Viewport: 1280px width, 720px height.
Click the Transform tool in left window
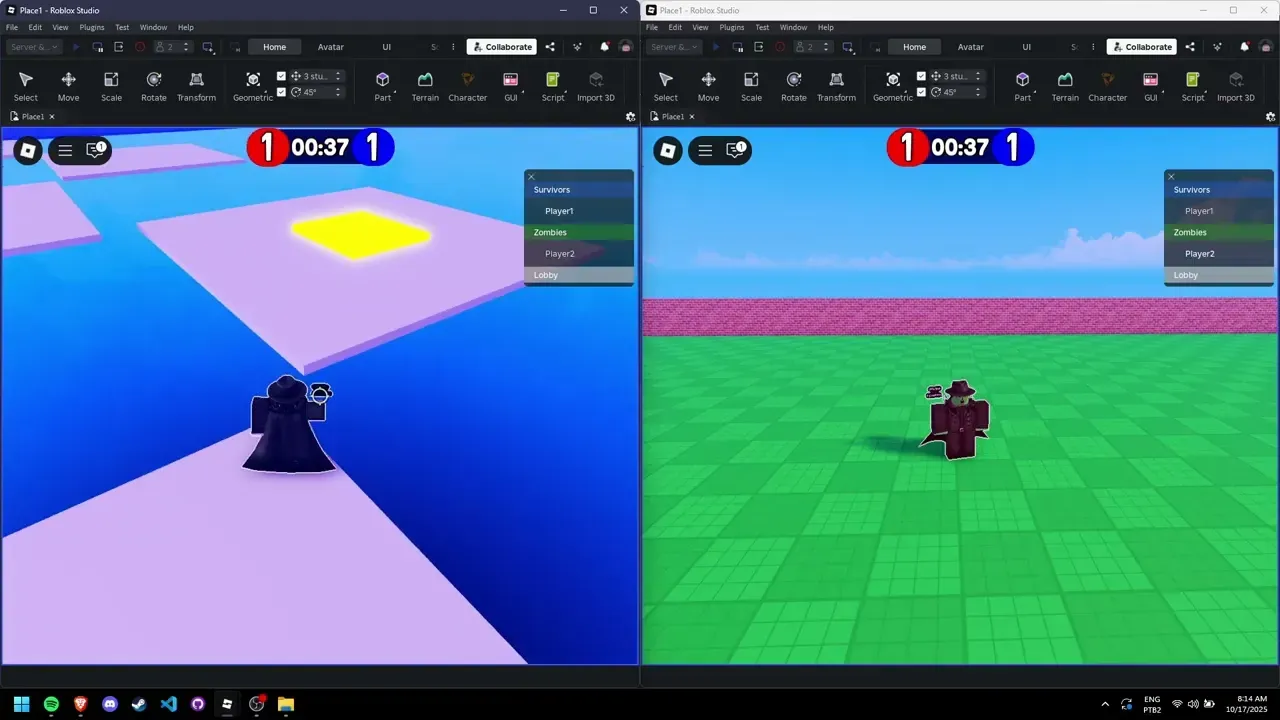(x=196, y=86)
